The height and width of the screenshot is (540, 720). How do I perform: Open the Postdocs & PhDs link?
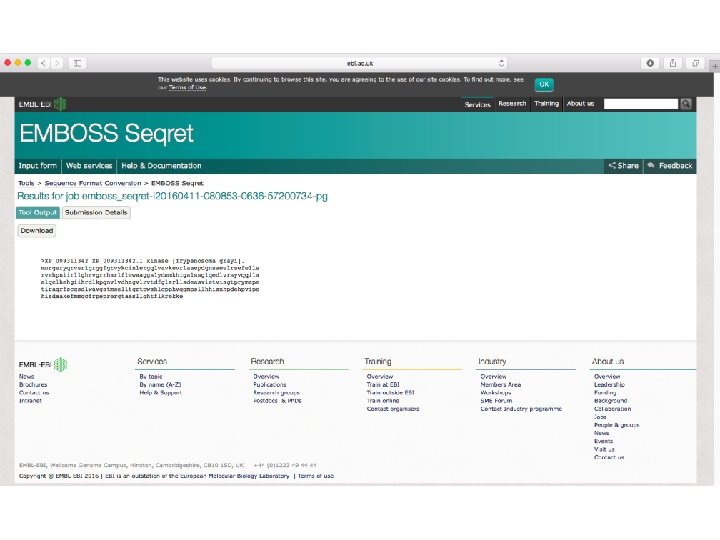[277, 401]
